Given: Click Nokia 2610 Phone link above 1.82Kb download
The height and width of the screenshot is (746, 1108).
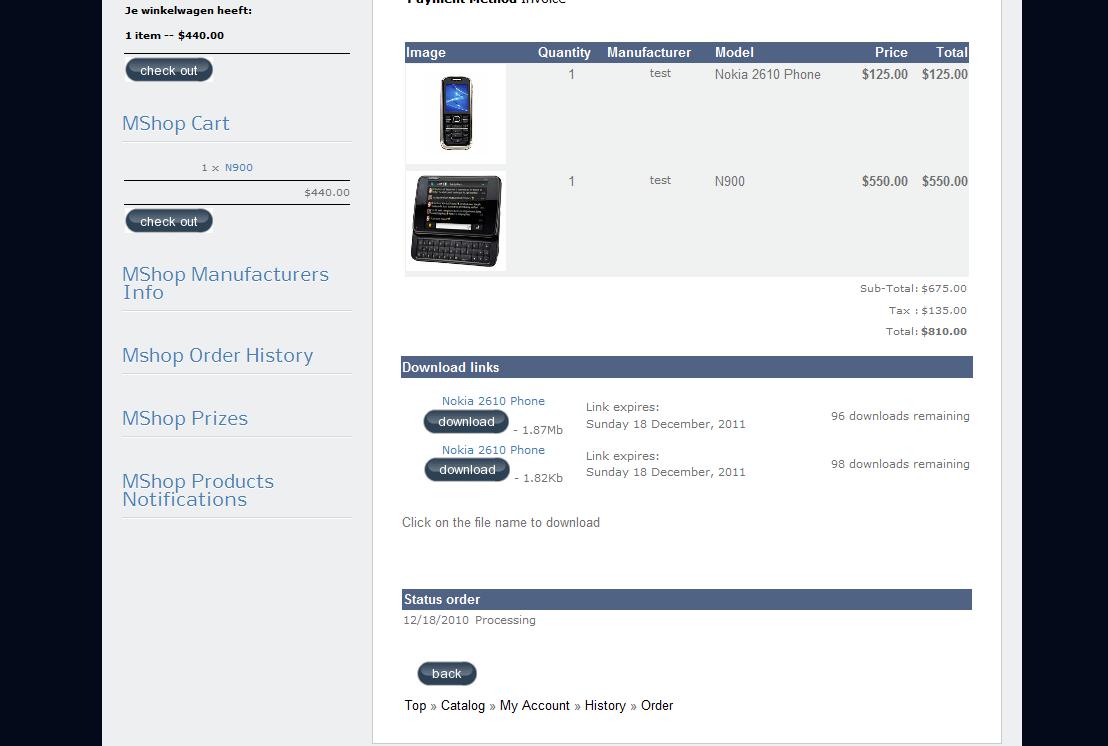Looking at the screenshot, I should click(x=493, y=450).
